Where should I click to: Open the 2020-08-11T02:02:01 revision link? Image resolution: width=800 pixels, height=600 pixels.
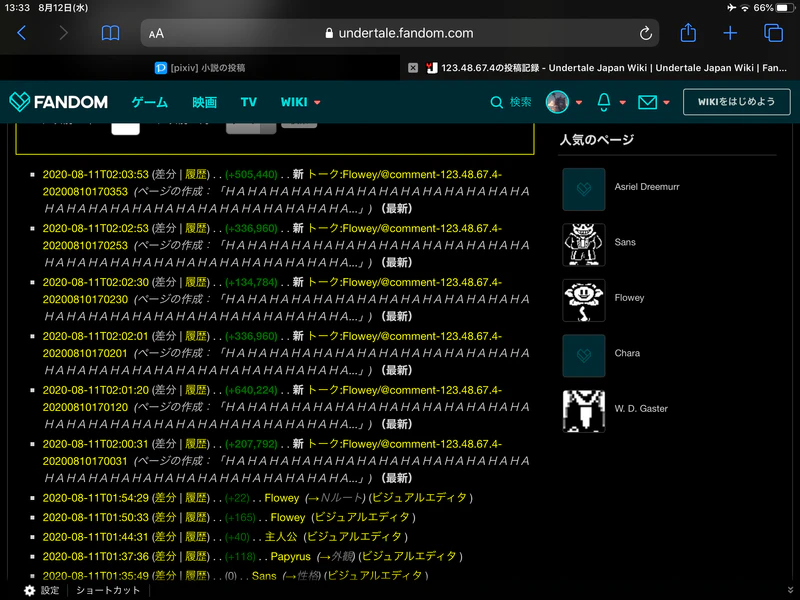(x=95, y=337)
